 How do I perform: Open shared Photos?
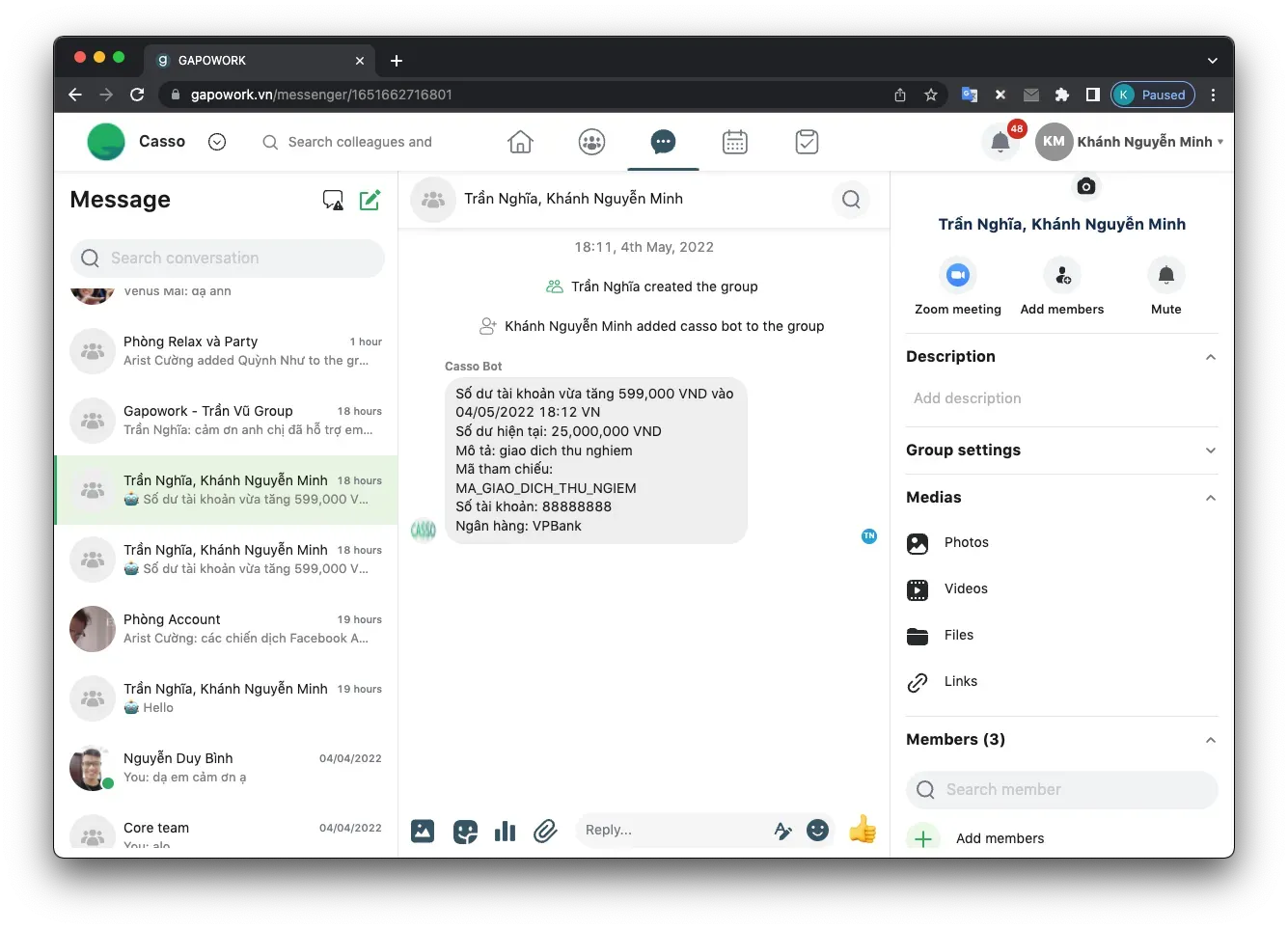point(1061,543)
